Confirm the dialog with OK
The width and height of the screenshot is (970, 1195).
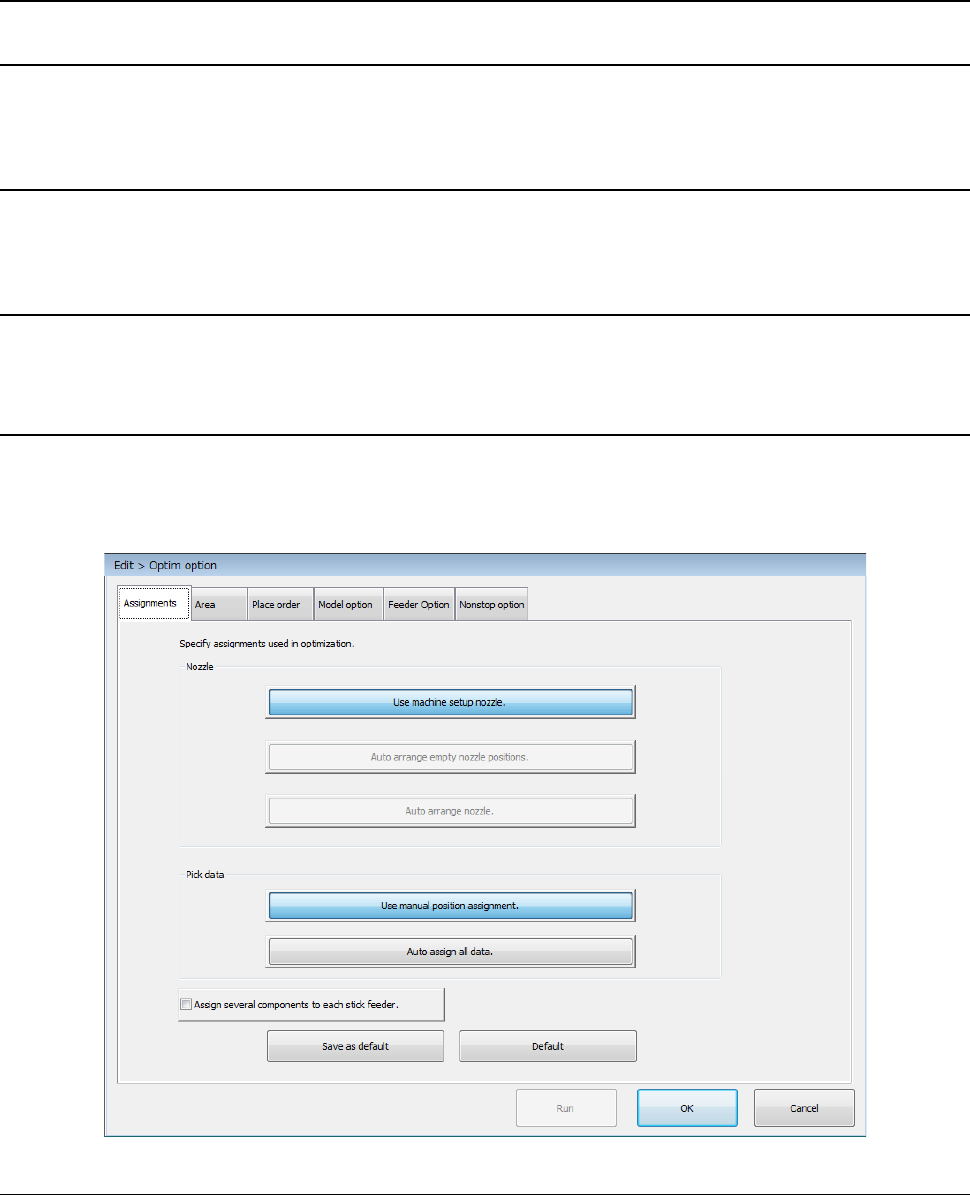pyautogui.click(x=687, y=1108)
